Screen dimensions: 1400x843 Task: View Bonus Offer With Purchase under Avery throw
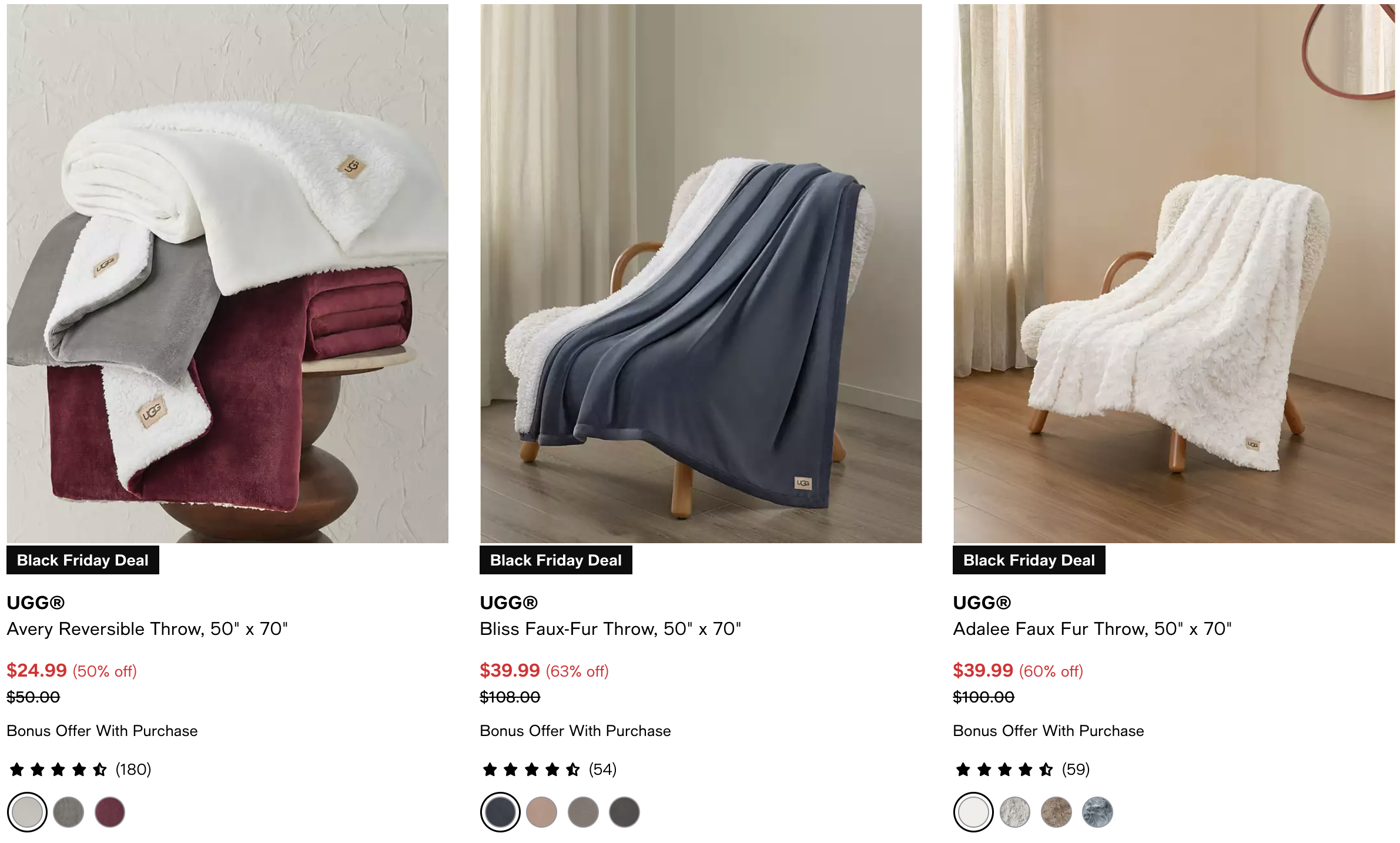tap(102, 731)
